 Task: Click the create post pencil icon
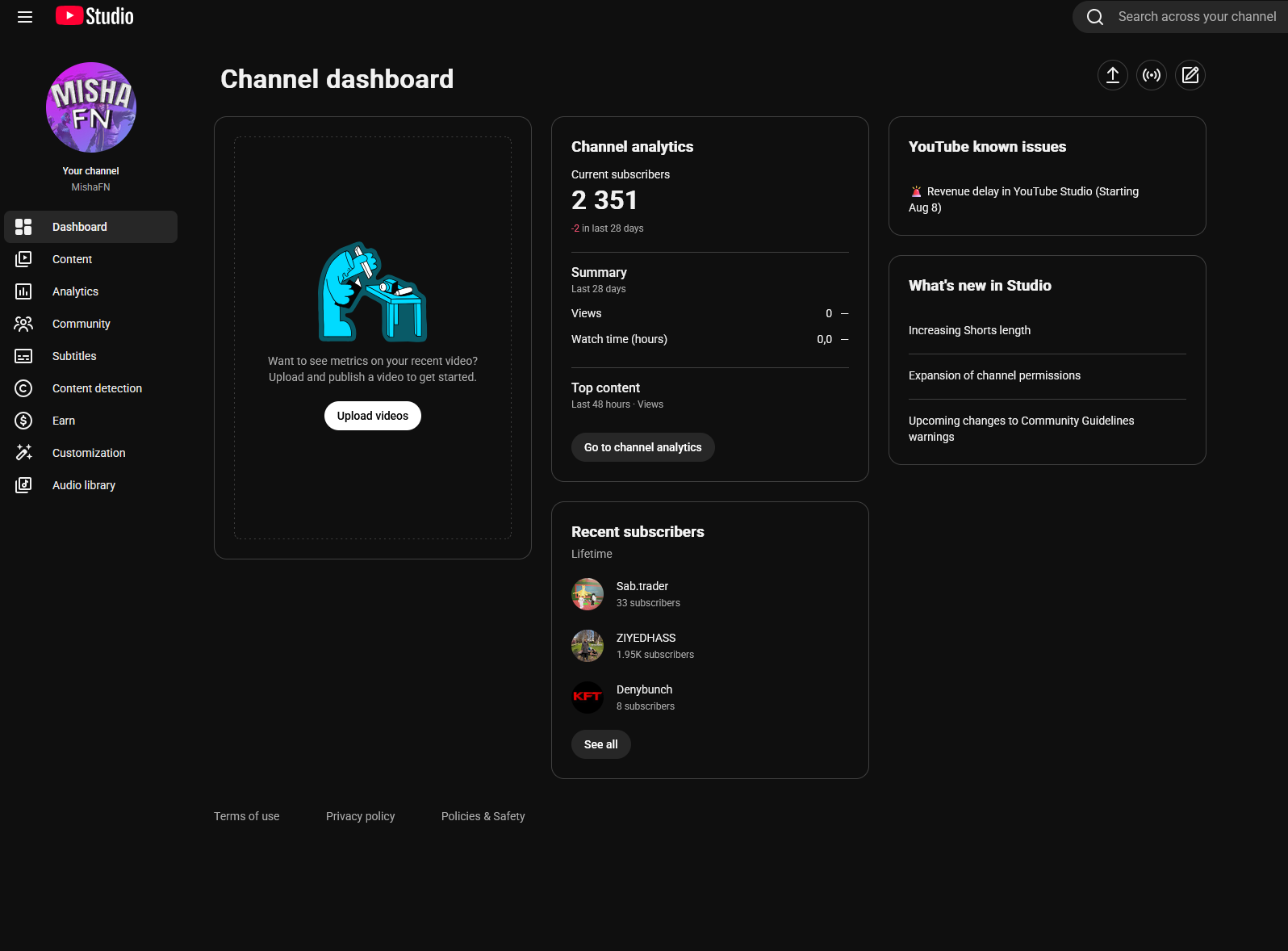click(1190, 75)
